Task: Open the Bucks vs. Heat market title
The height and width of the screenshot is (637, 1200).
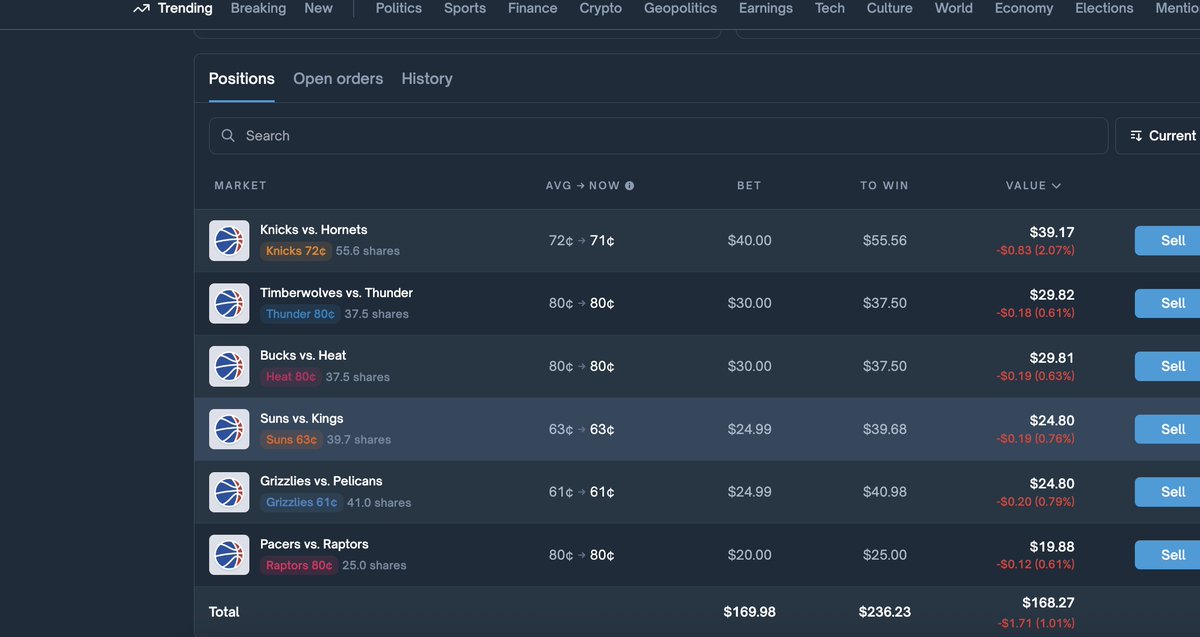Action: click(303, 356)
